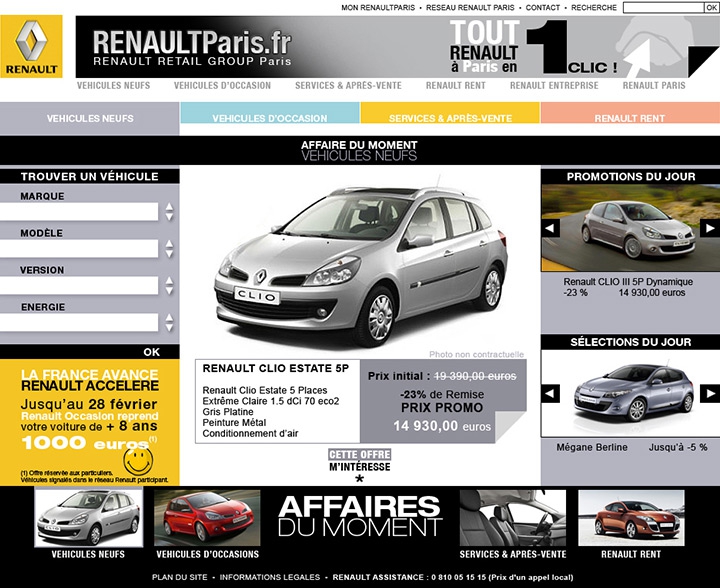Click the RENAULTParis.fr banner title
The width and height of the screenshot is (720, 588).
tap(192, 43)
